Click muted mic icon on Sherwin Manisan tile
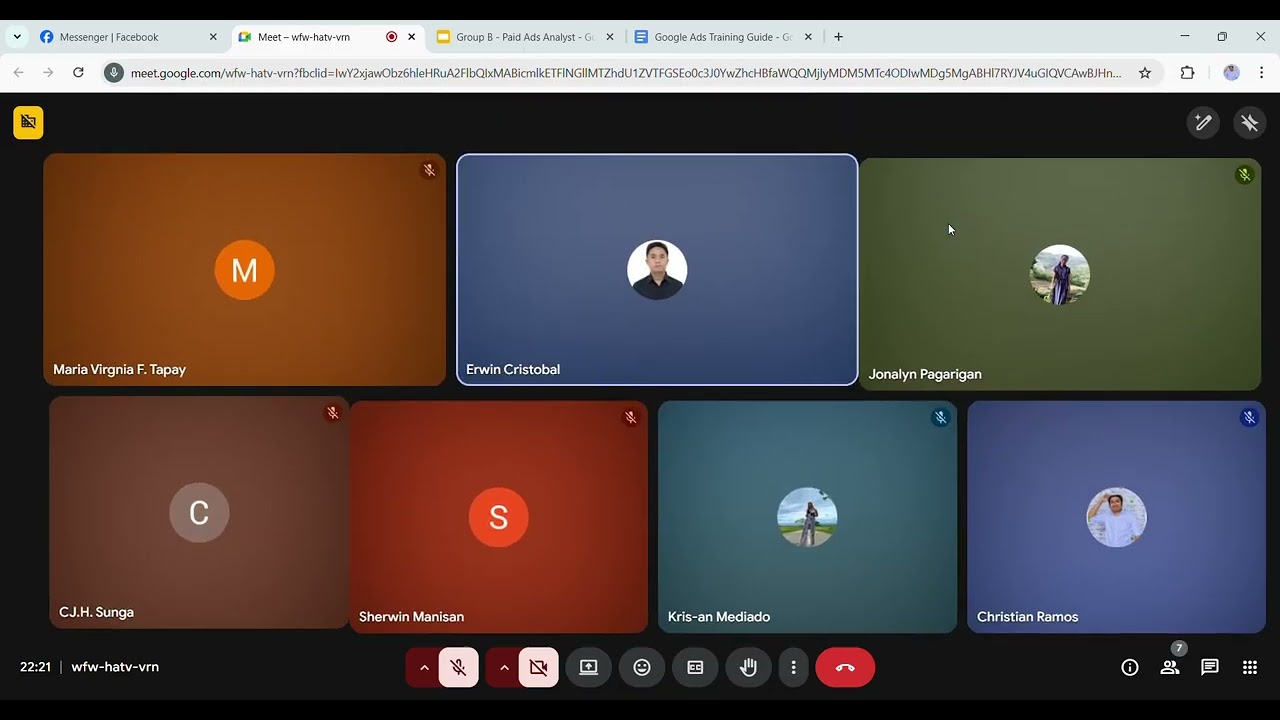Screen dimensions: 1280x720 pos(630,417)
